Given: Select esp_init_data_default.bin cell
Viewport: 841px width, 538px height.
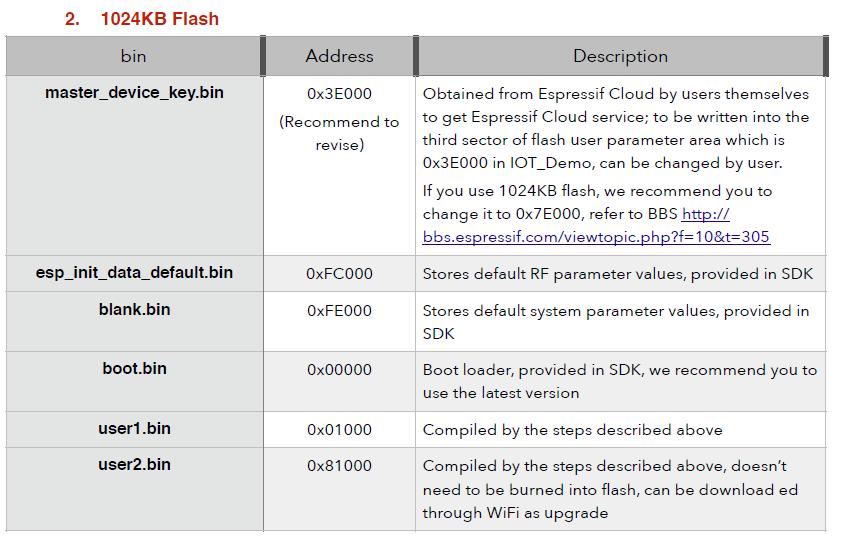Looking at the screenshot, I should 134,273.
